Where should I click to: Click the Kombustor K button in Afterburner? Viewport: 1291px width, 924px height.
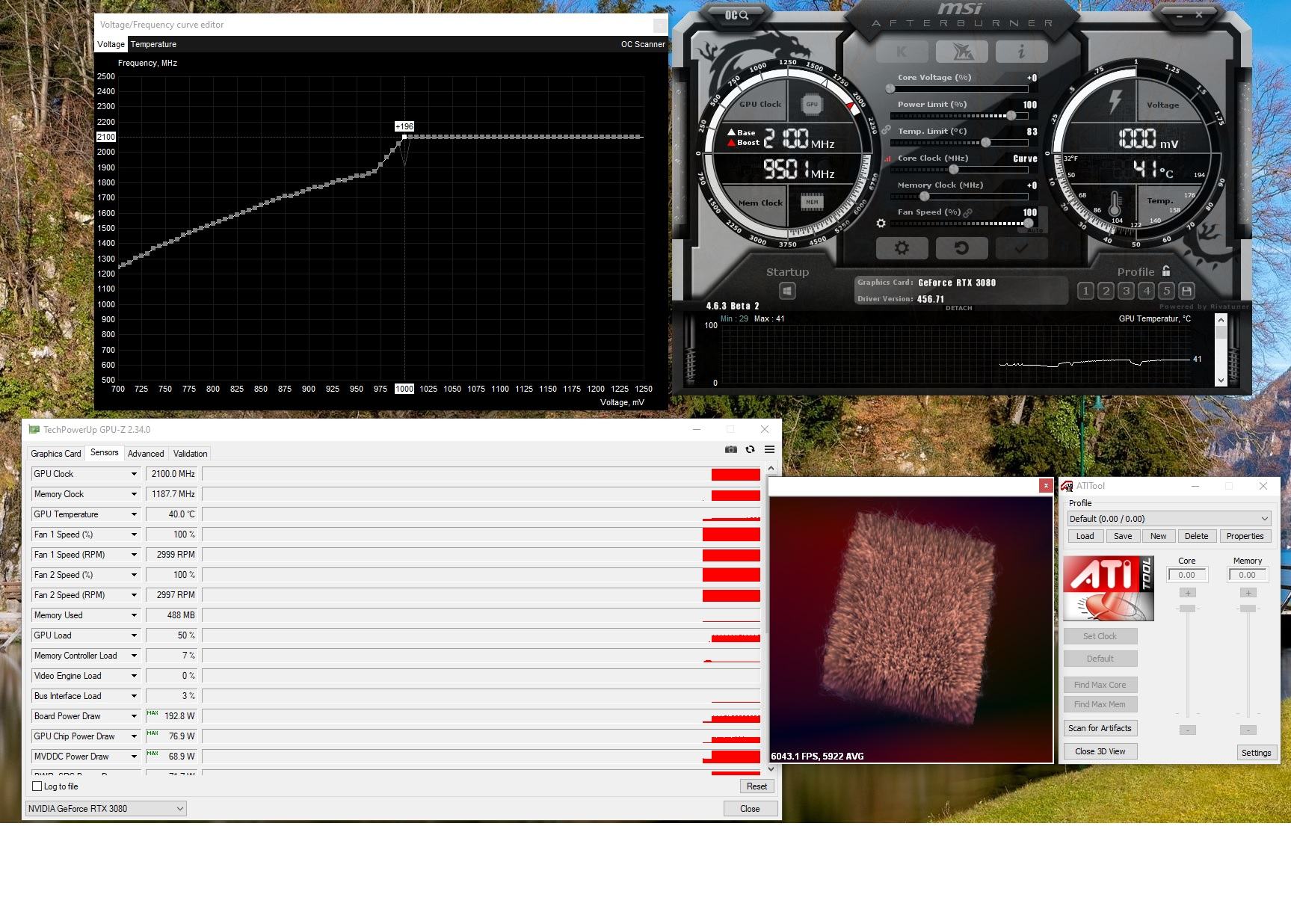point(902,52)
